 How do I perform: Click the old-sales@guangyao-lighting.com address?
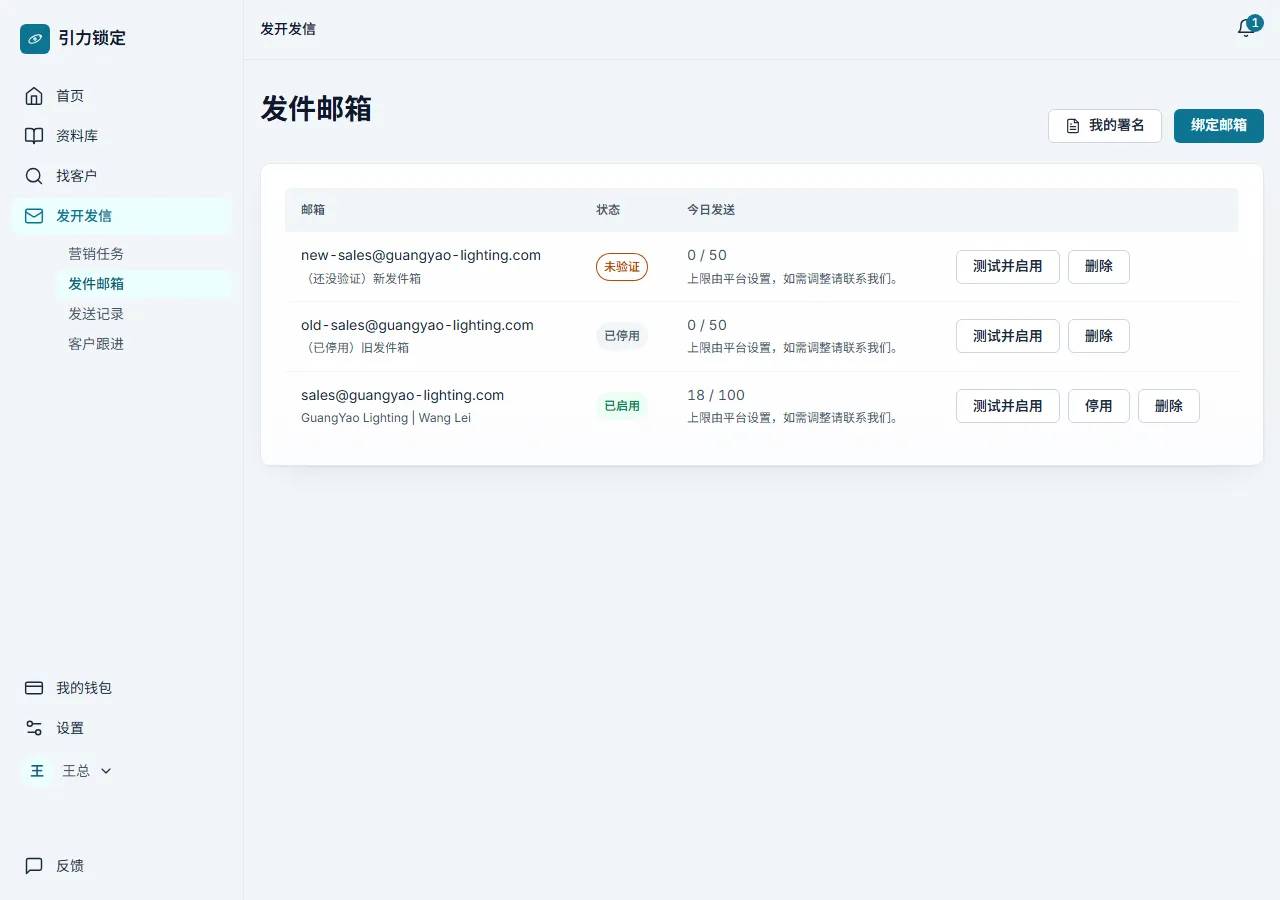(x=417, y=325)
